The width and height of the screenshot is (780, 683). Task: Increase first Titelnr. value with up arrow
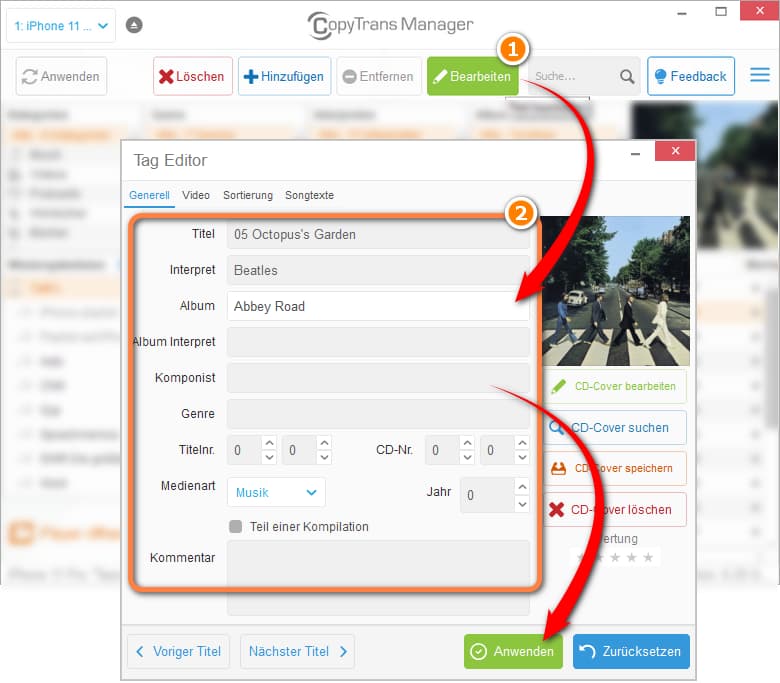point(269,442)
